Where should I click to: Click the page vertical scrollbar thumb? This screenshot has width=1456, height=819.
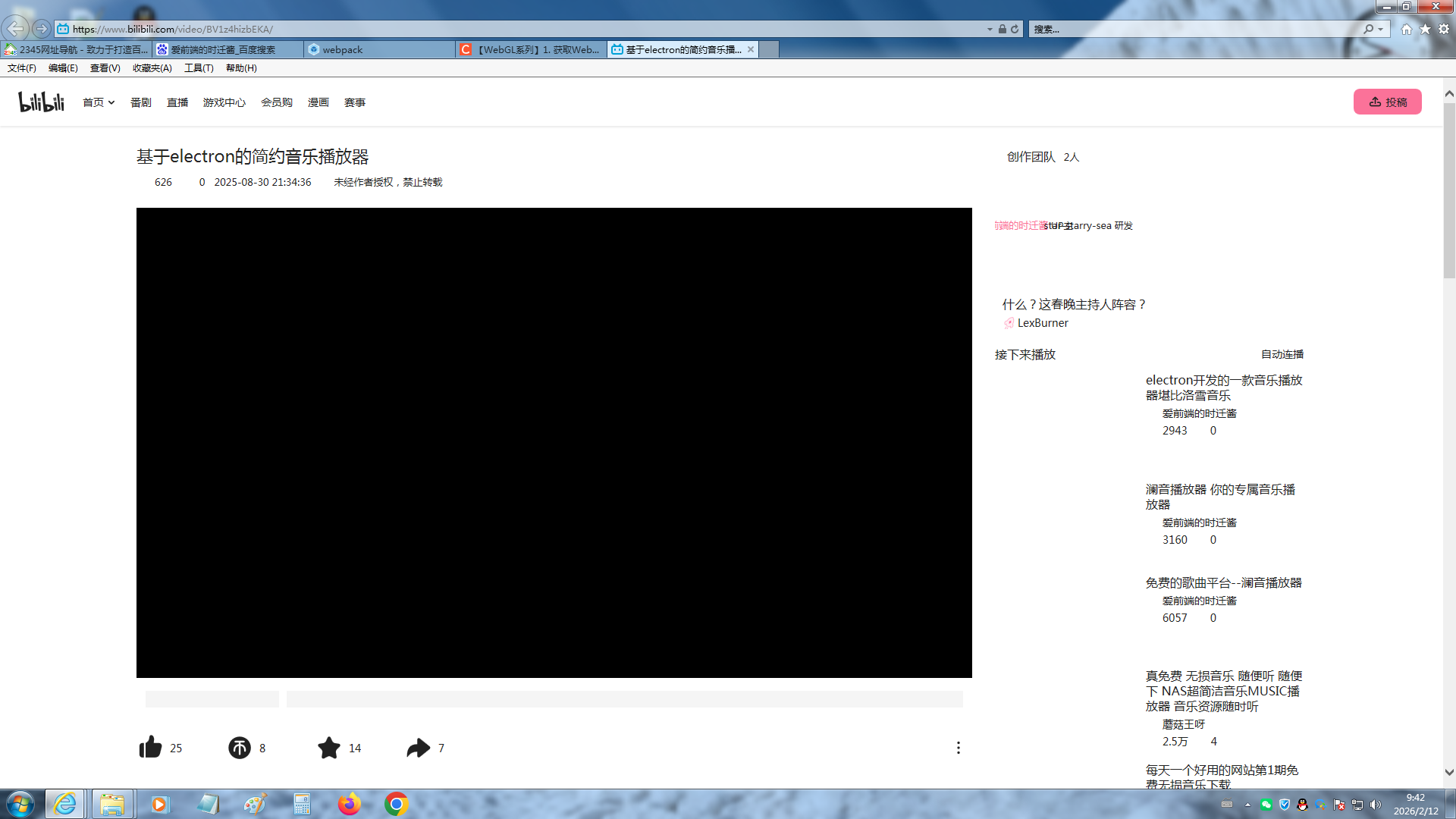(x=1449, y=190)
